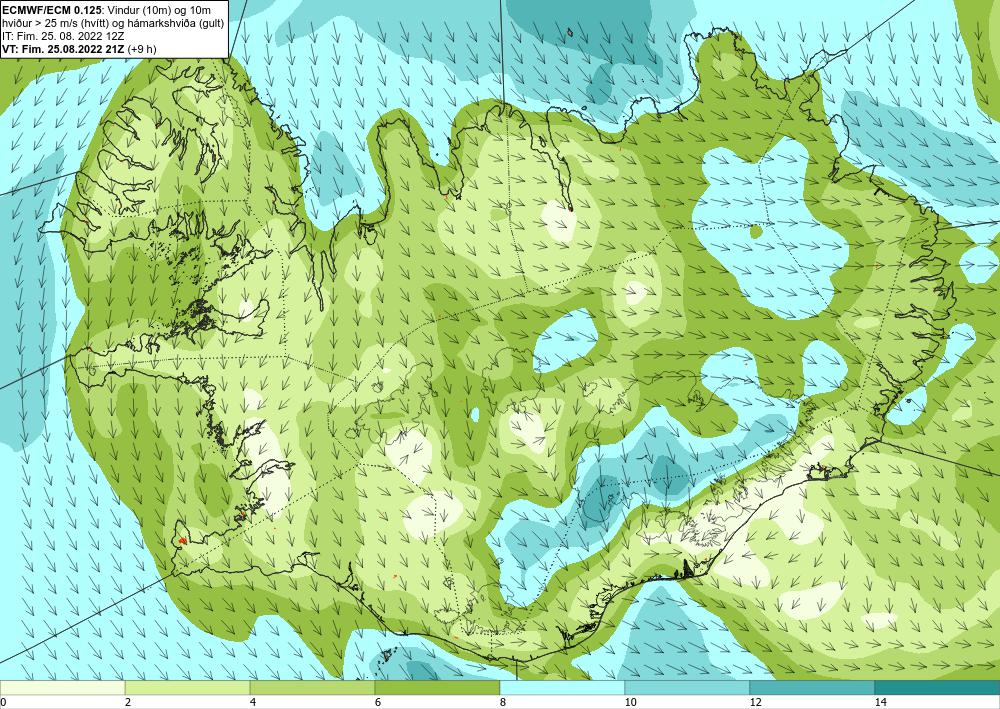Click the title line 'ECMWF/ECM 0.125: Vindur (10m) og 10m'
The height and width of the screenshot is (709, 1000).
tap(107, 10)
